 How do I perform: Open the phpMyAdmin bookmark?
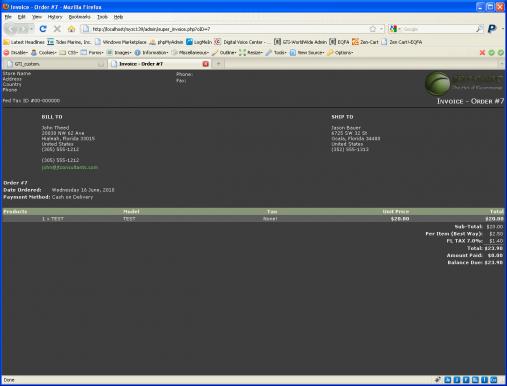(166, 42)
